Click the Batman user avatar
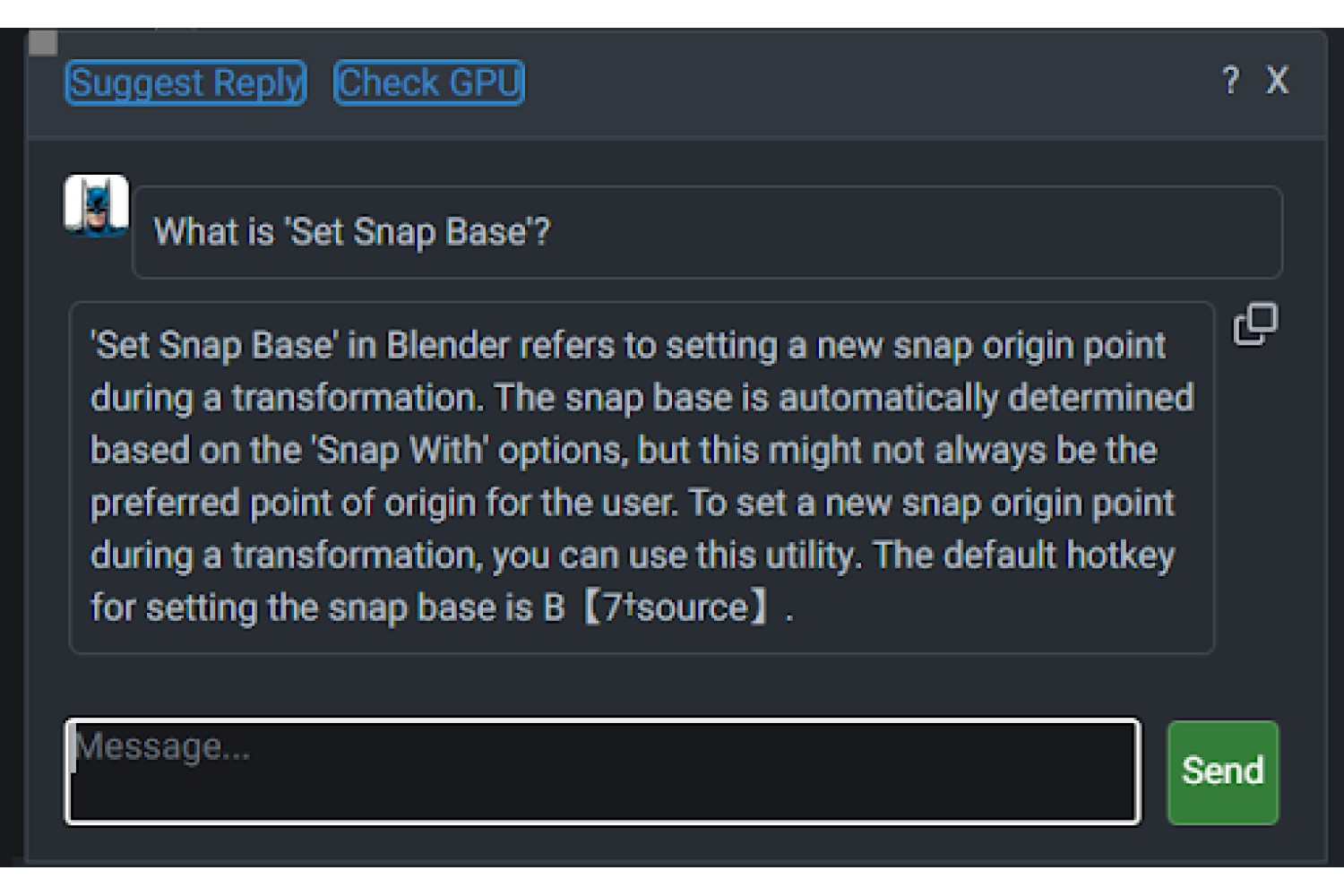 pos(97,205)
